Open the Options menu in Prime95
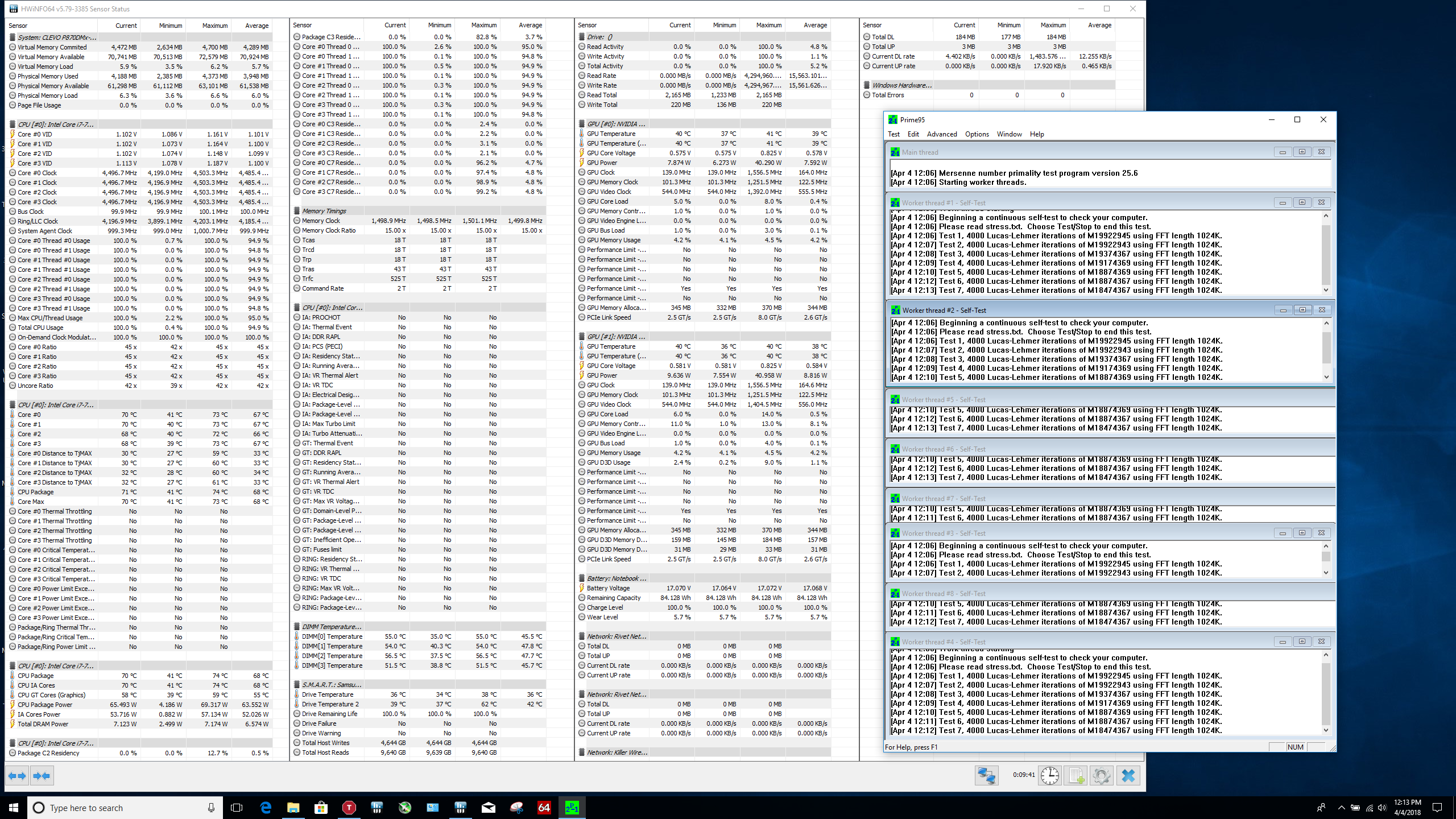The height and width of the screenshot is (819, 1456). (977, 134)
